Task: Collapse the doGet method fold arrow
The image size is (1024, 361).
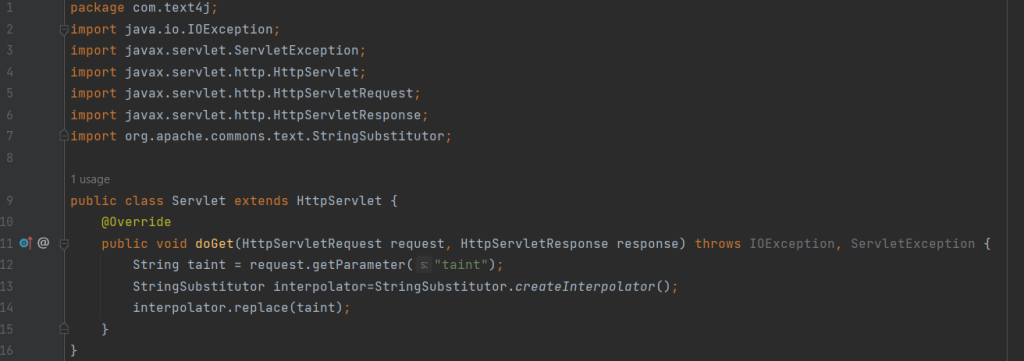Action: point(64,243)
